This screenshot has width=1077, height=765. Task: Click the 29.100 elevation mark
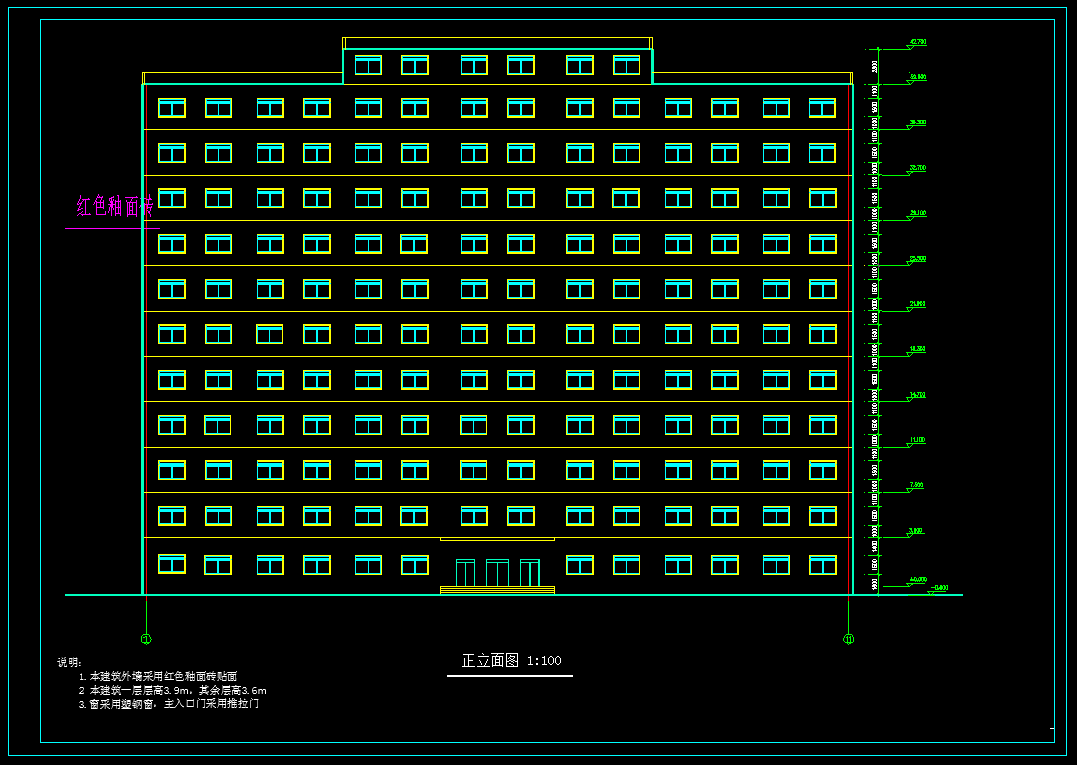(918, 214)
